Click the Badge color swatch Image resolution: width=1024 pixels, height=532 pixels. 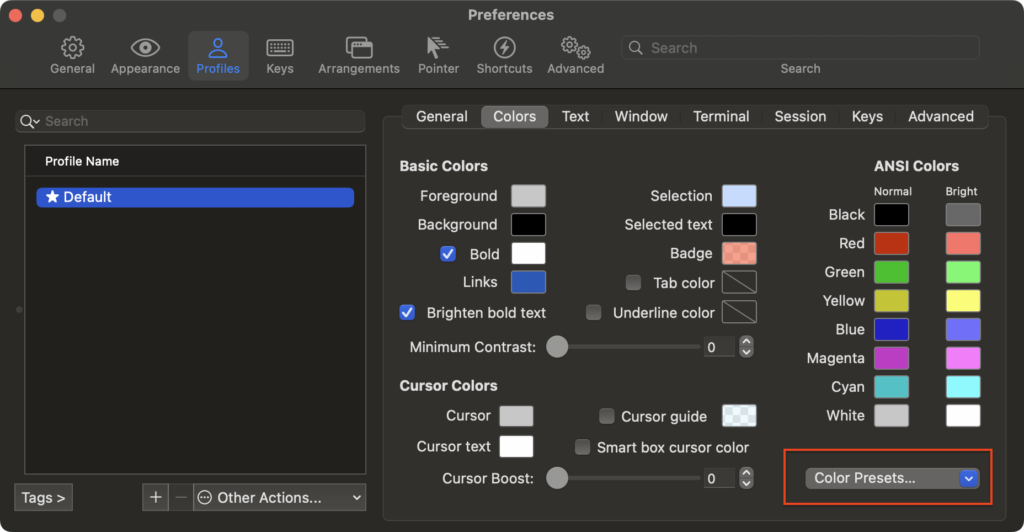click(739, 253)
